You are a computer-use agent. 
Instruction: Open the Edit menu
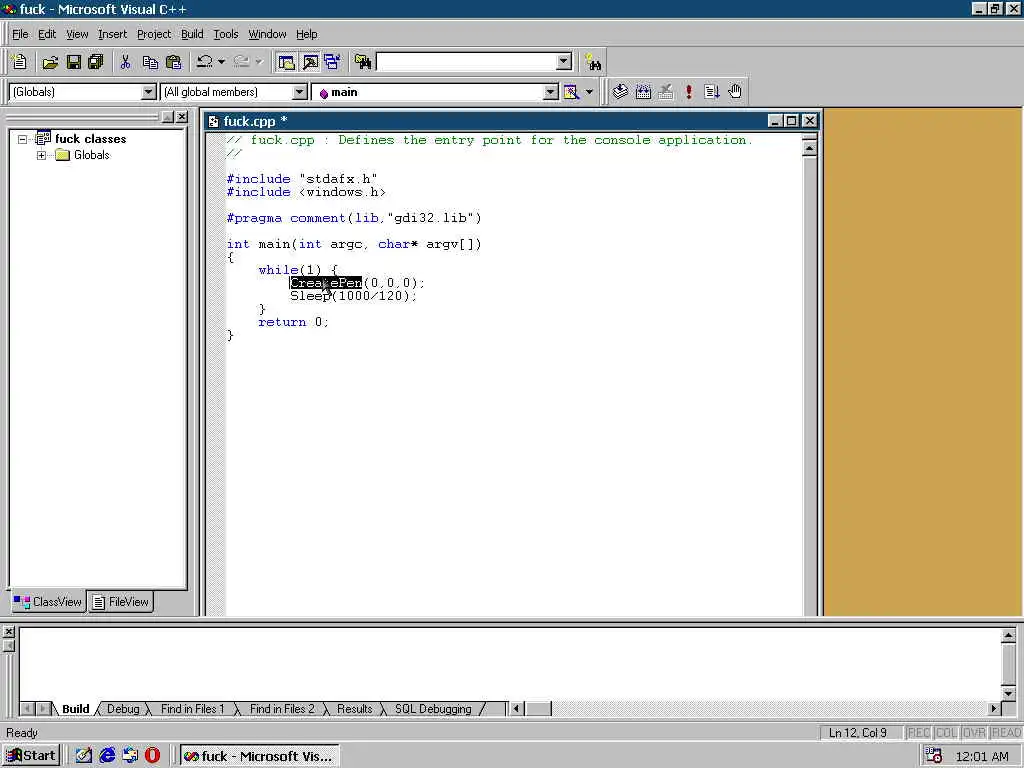click(47, 34)
